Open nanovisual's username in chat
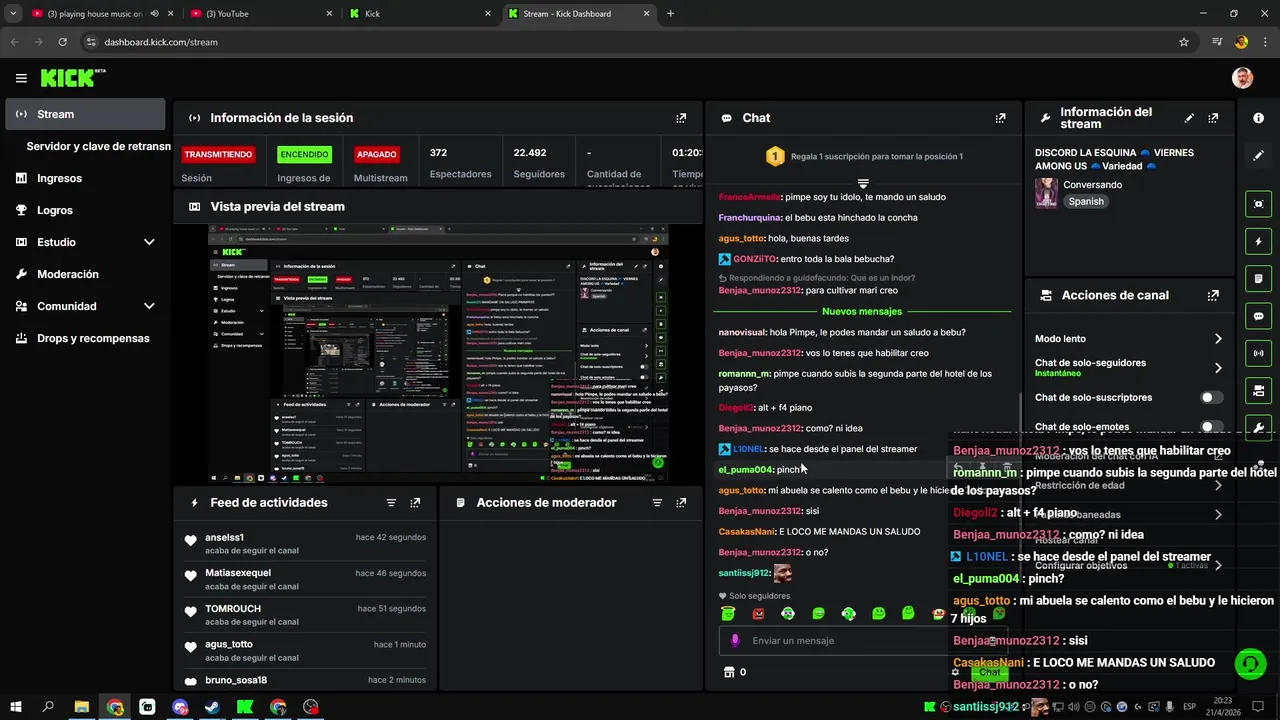This screenshot has width=1280, height=720. pyautogui.click(x=742, y=332)
